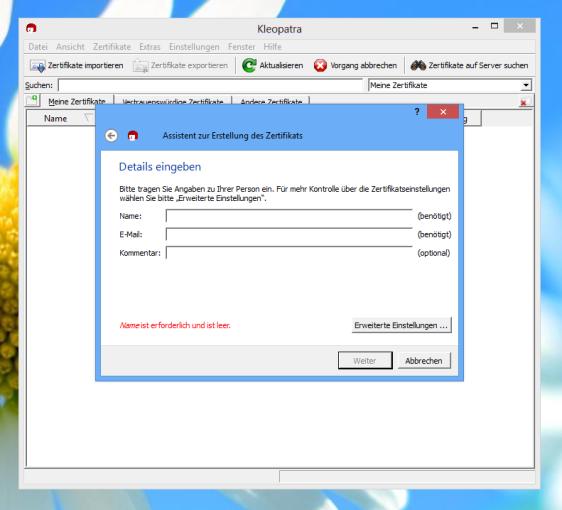Expand the Meine Zertifikate filter dropdown
This screenshot has height=510, width=562.
[x=525, y=85]
